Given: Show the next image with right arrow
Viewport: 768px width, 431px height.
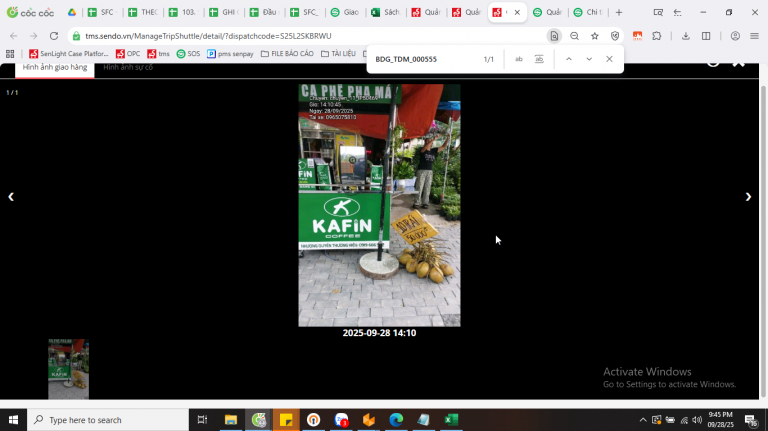Looking at the screenshot, I should click(x=748, y=197).
